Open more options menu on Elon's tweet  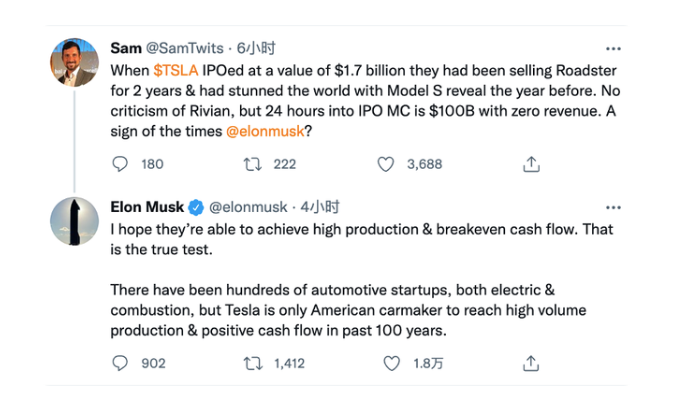click(613, 208)
